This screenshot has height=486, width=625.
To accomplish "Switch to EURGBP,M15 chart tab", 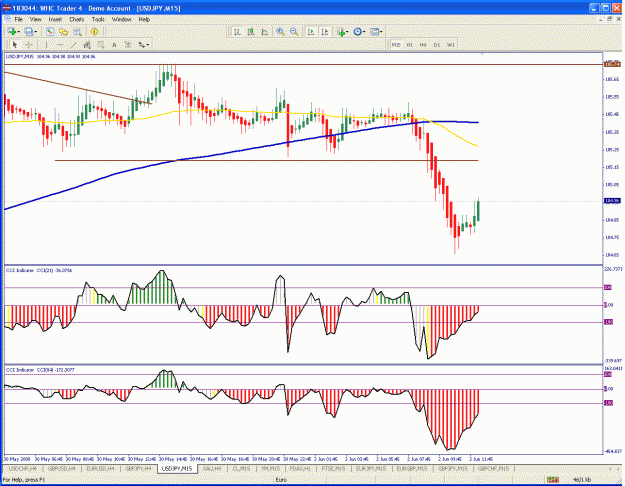I will point(412,469).
